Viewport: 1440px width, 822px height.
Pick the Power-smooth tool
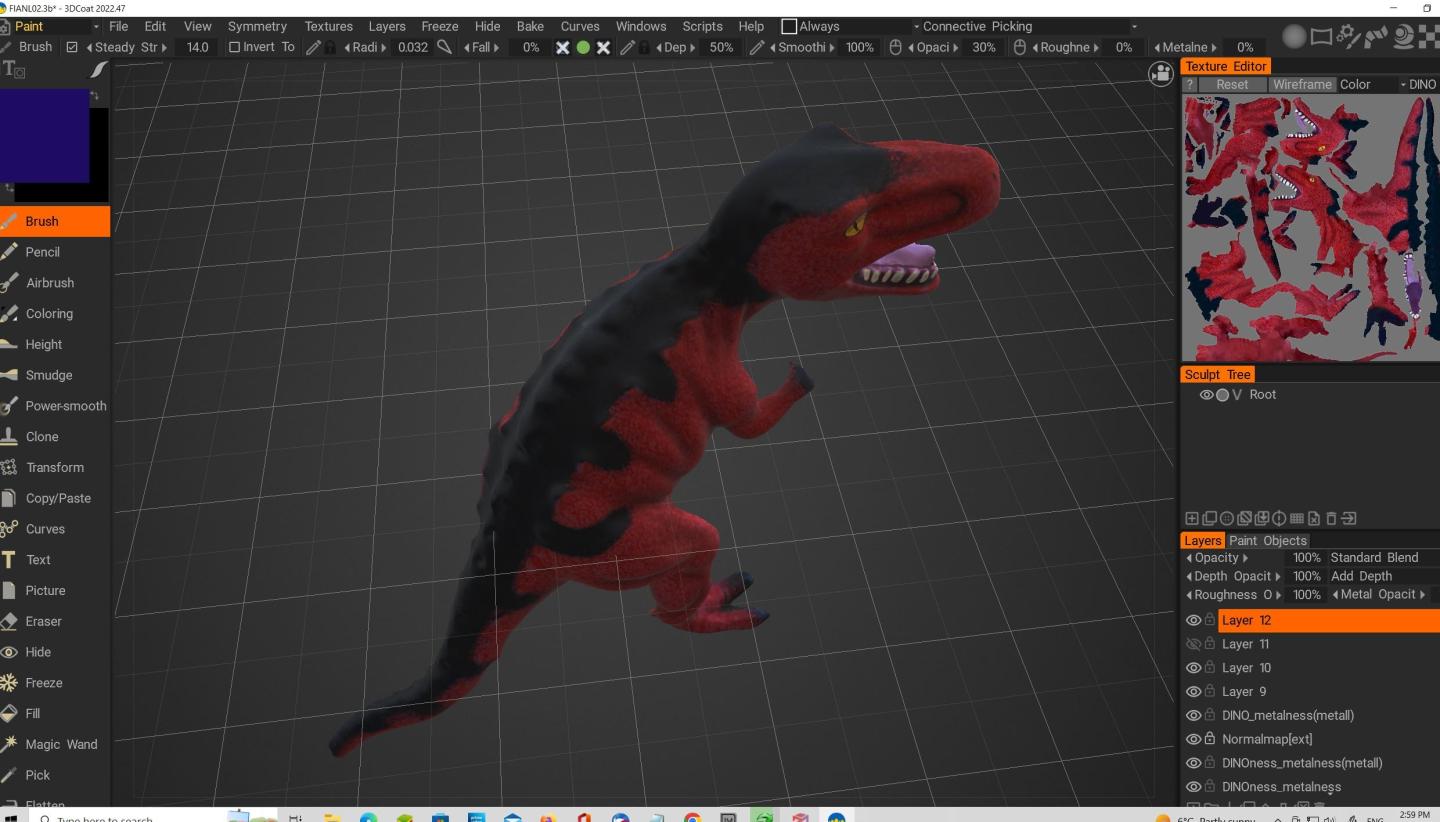click(x=54, y=406)
